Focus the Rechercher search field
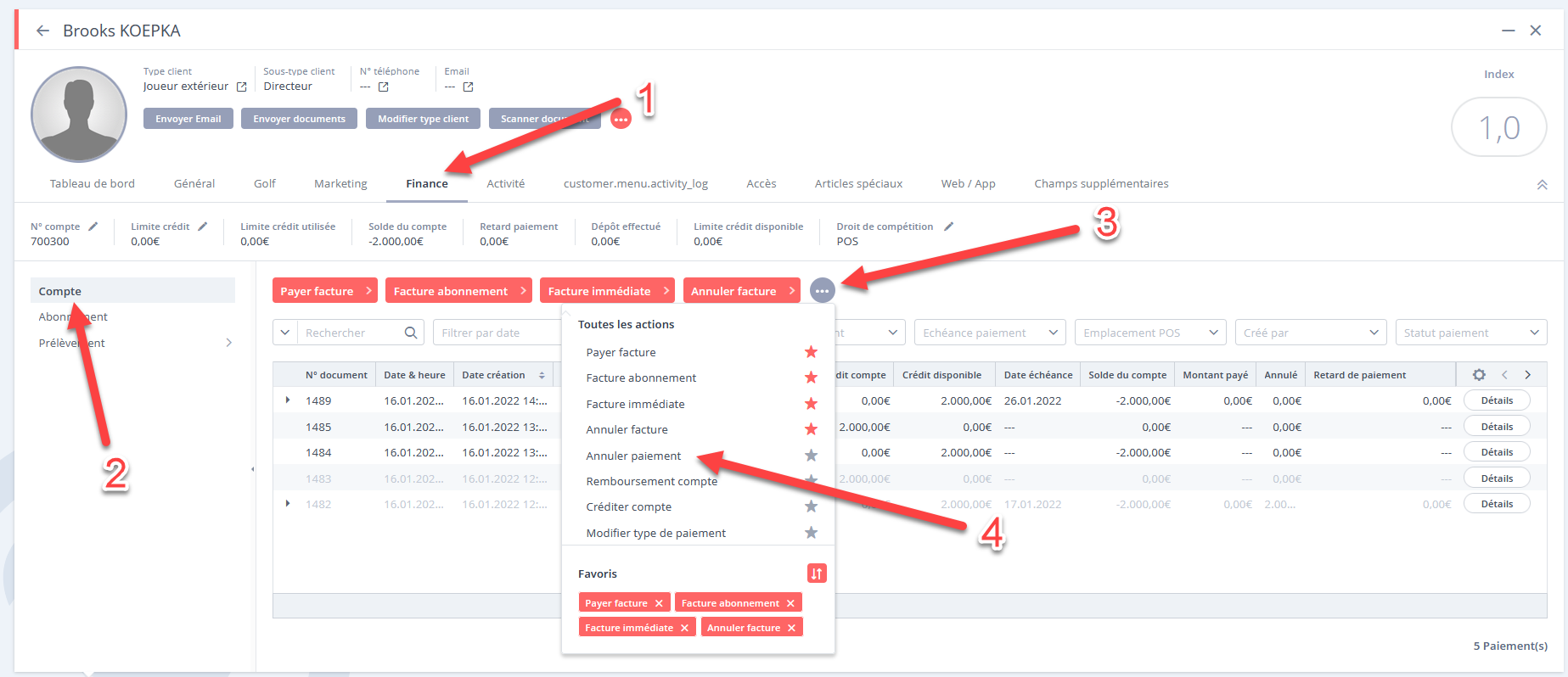This screenshot has width=1568, height=677. (351, 333)
